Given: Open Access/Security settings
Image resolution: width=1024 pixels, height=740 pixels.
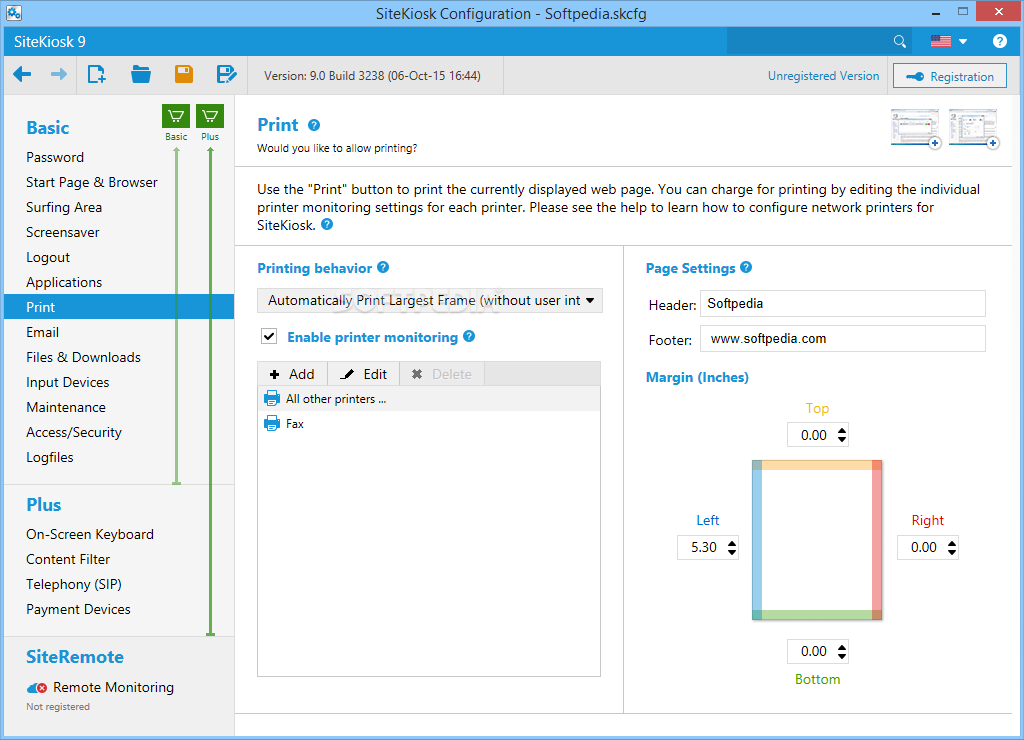Looking at the screenshot, I should (74, 432).
